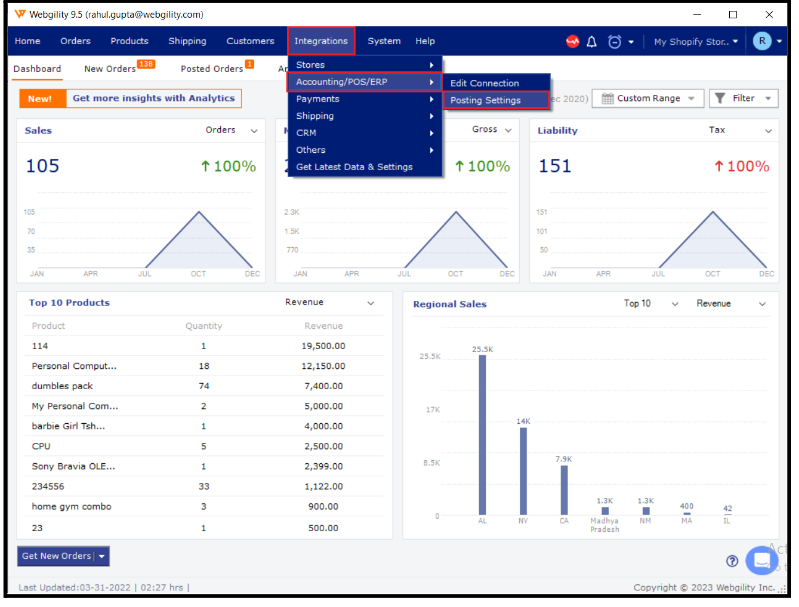This screenshot has width=799, height=607.
Task: Click Get more insights with Analytics
Action: pos(153,98)
